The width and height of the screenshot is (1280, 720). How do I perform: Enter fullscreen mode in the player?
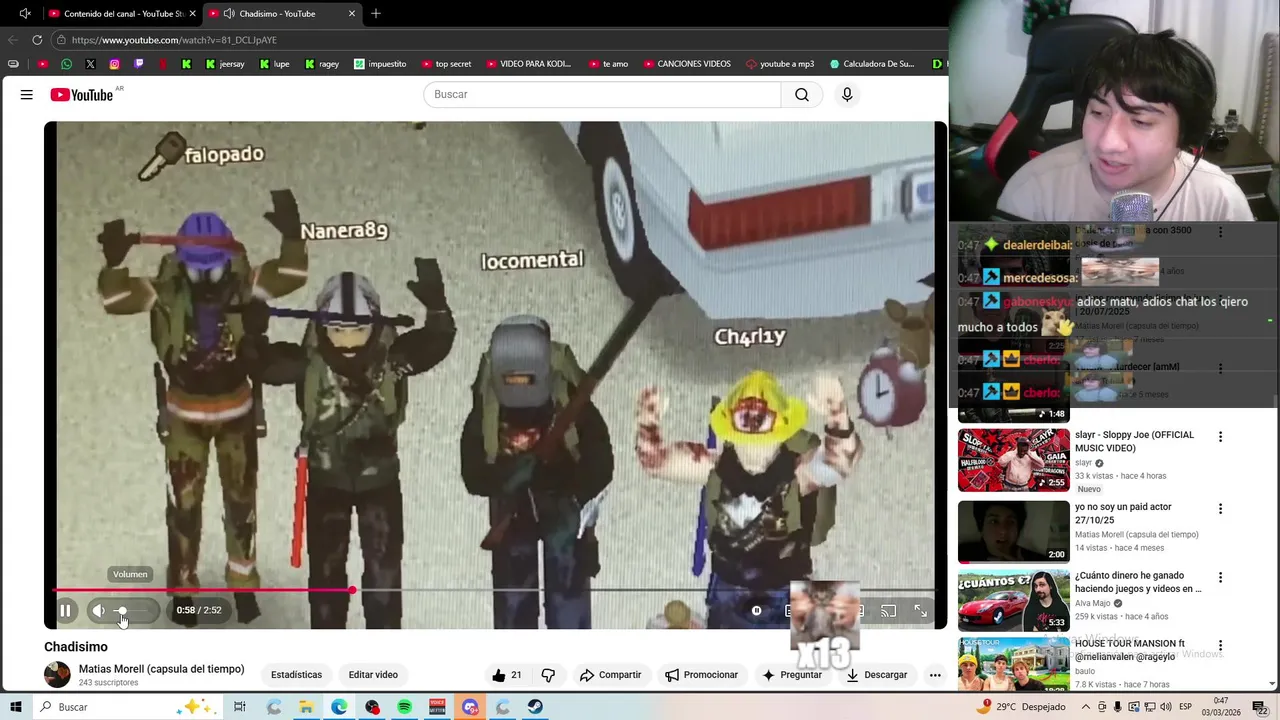pyautogui.click(x=920, y=610)
